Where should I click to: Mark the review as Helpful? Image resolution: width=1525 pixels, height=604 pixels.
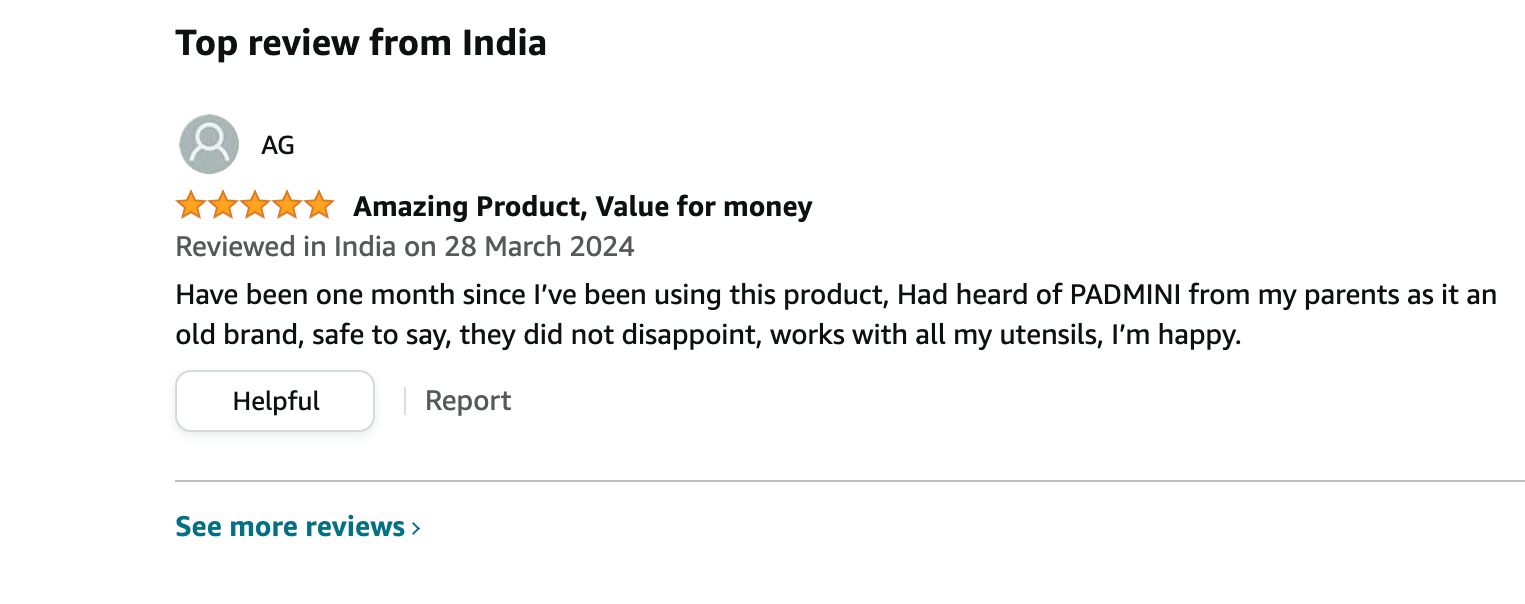(x=275, y=401)
